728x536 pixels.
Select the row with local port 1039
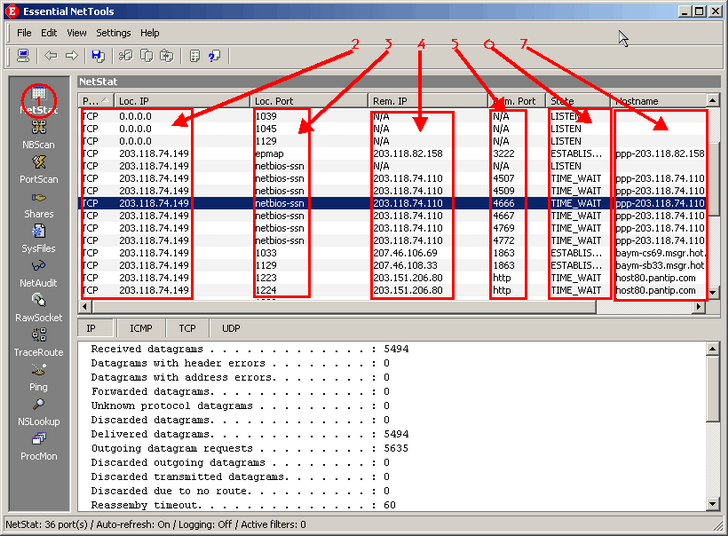393,117
